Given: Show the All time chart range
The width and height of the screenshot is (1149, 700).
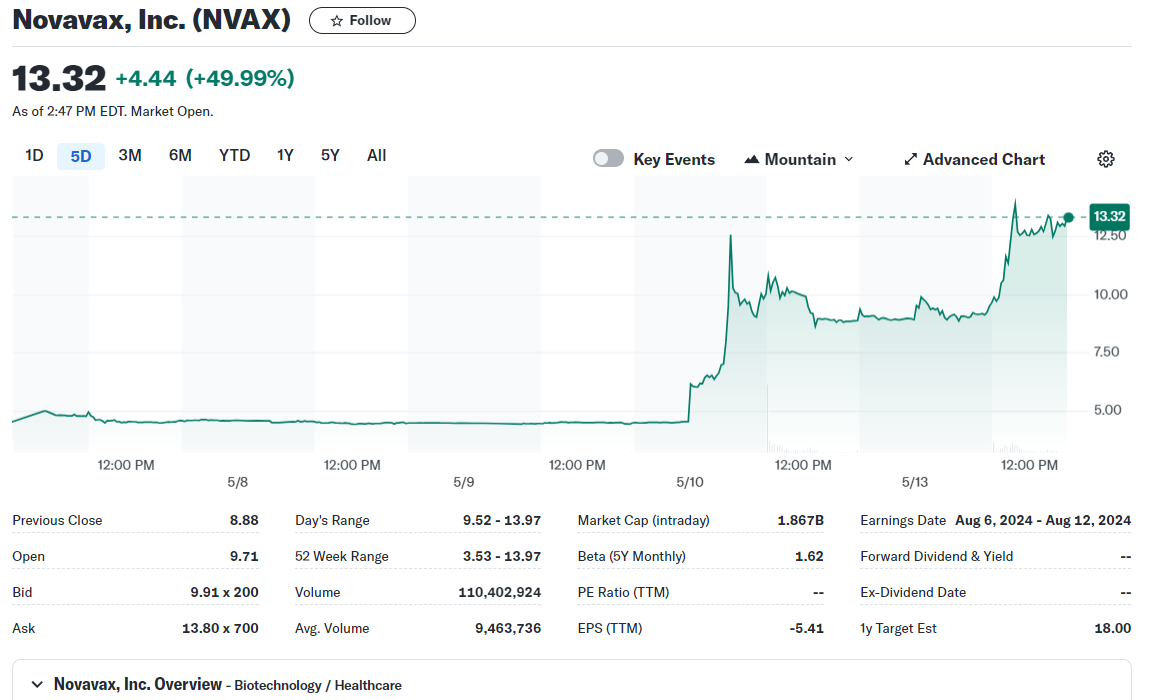Looking at the screenshot, I should click(x=377, y=155).
